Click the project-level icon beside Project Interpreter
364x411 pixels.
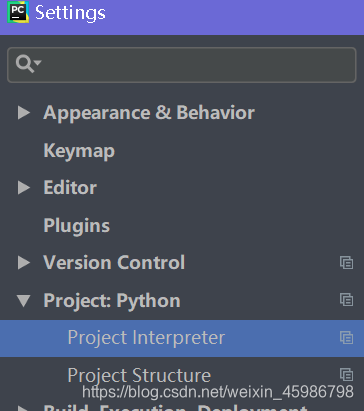[346, 338]
